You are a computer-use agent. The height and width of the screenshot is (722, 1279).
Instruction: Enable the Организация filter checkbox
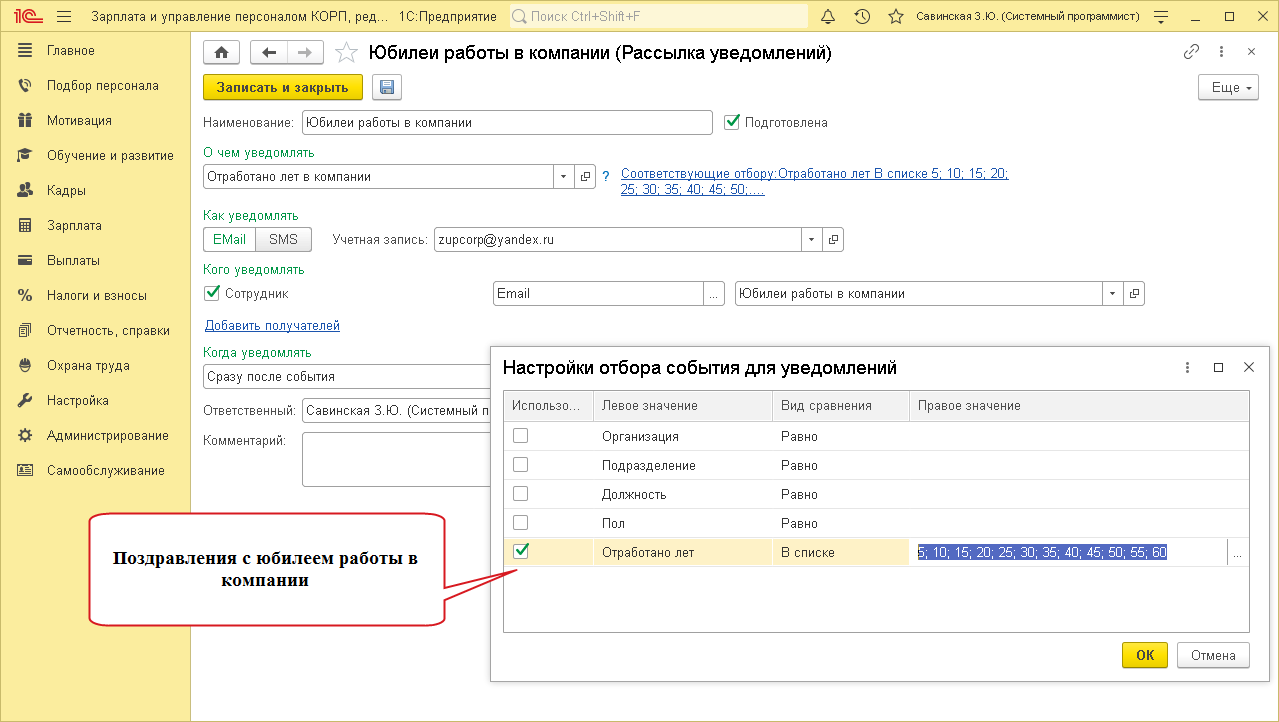click(x=520, y=436)
